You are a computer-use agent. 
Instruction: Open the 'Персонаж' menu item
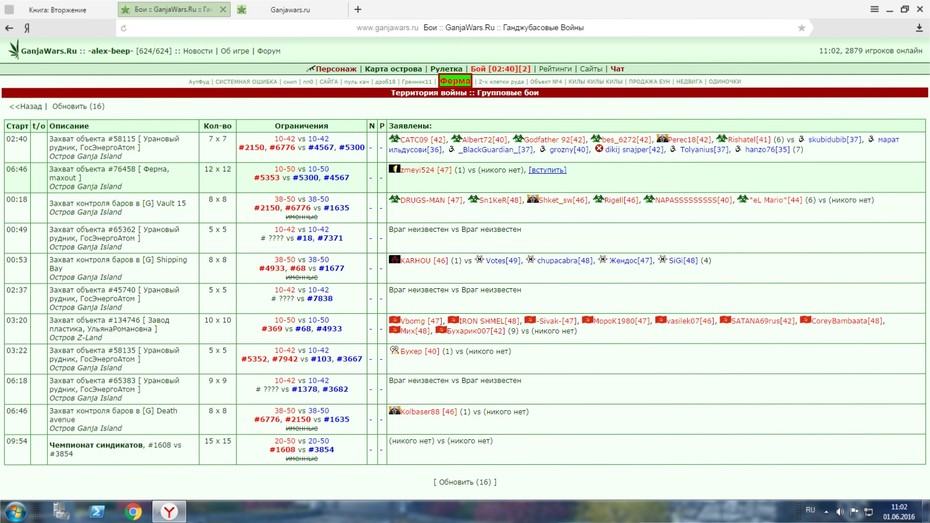point(336,69)
